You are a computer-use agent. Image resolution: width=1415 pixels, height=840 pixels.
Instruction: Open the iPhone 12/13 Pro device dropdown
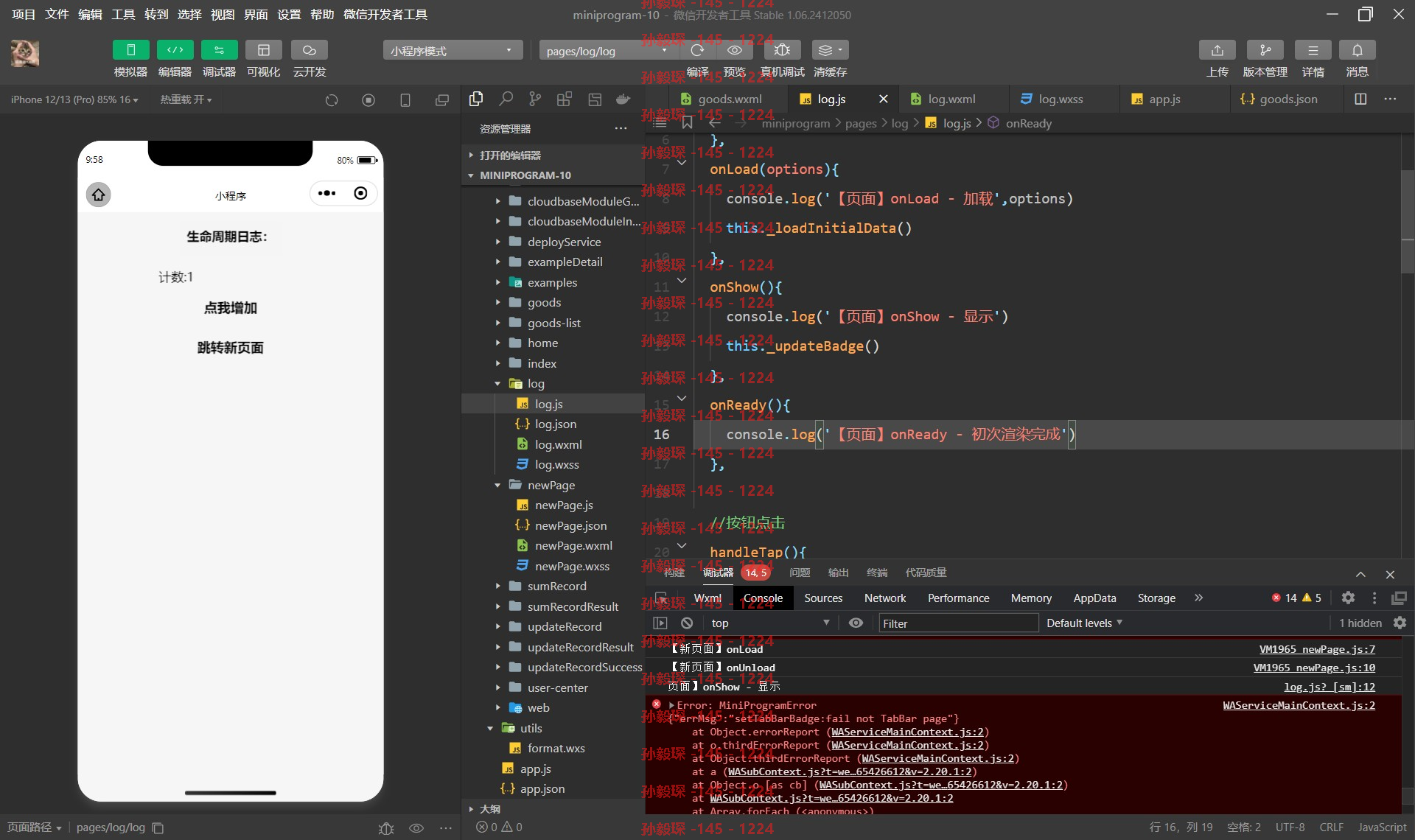pos(74,99)
